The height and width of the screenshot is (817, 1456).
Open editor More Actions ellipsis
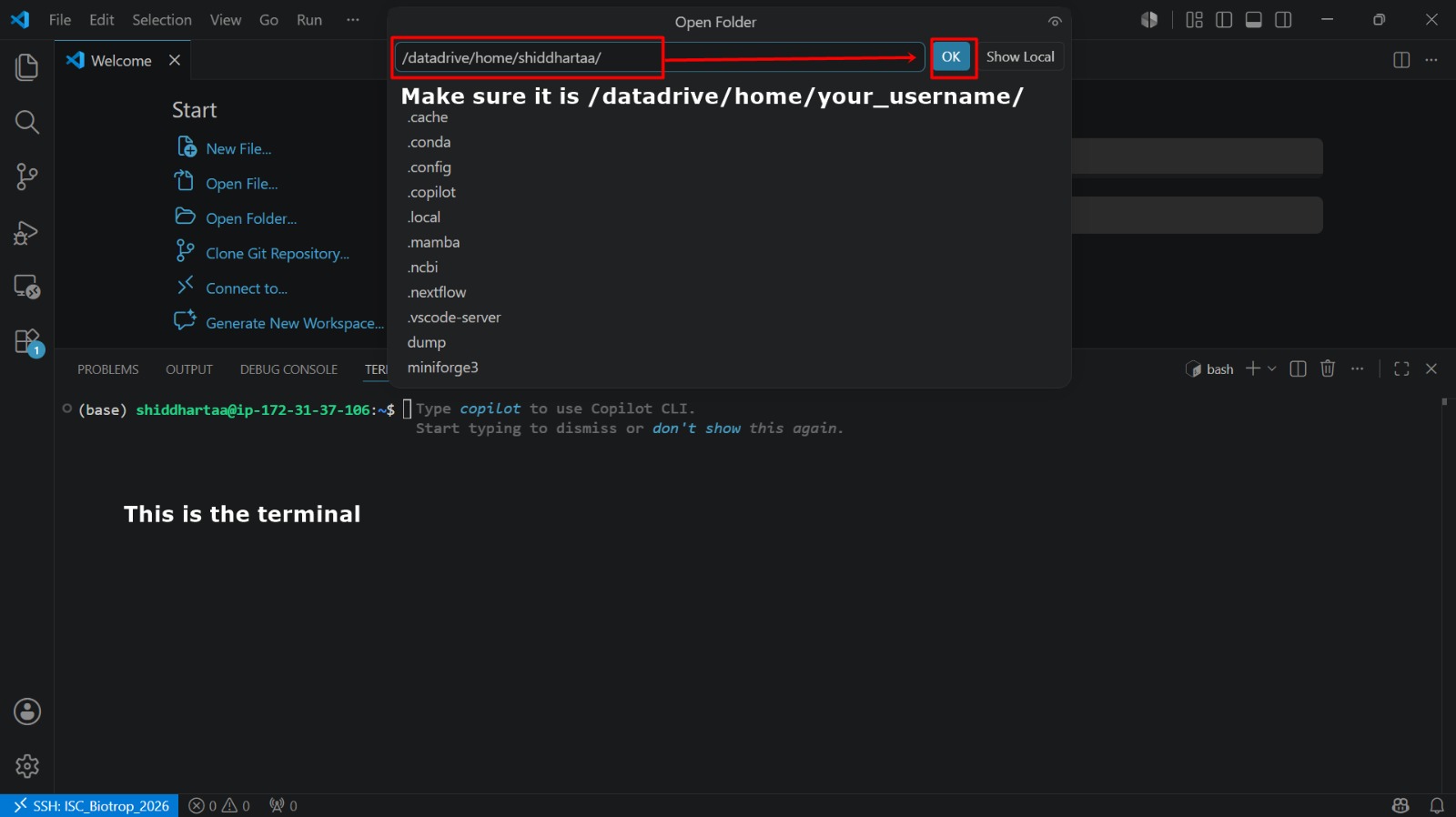point(1431,60)
